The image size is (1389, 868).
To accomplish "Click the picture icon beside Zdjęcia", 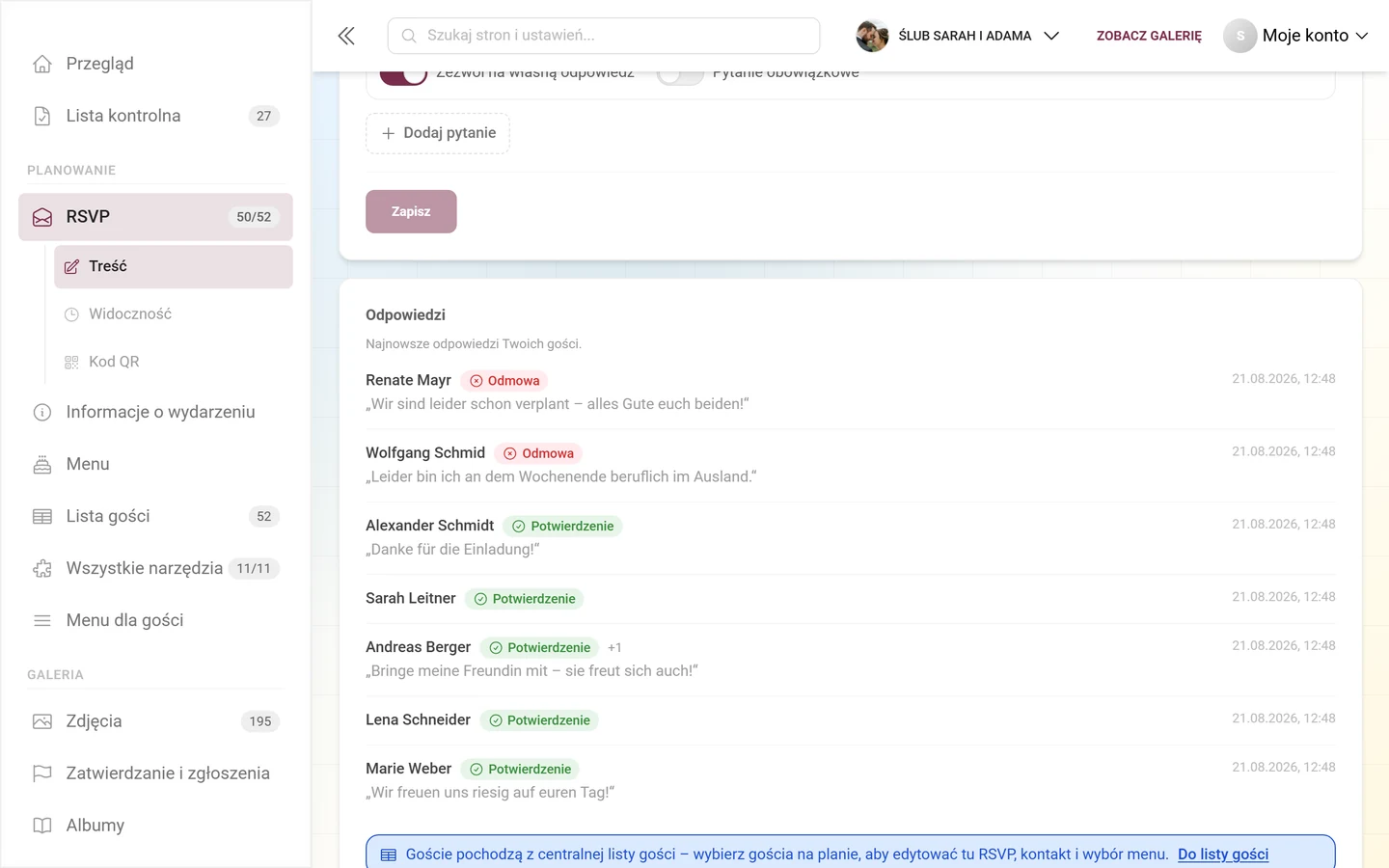I will pyautogui.click(x=42, y=721).
